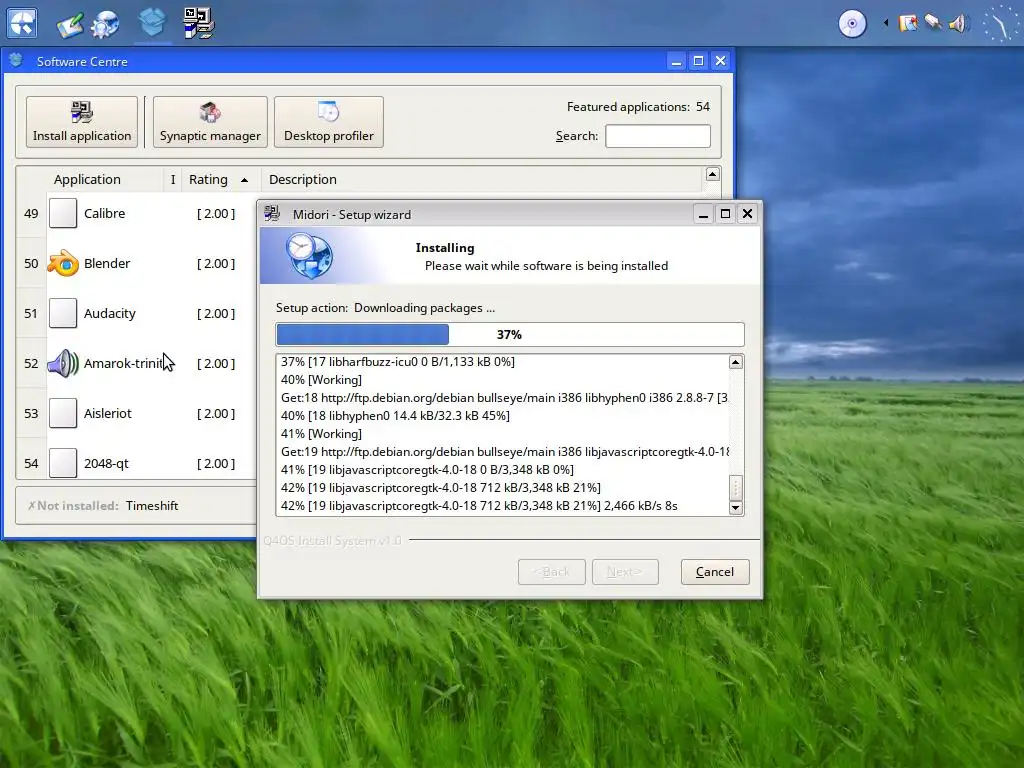This screenshot has width=1024, height=768.
Task: Select the Blender row name
Action: (107, 263)
